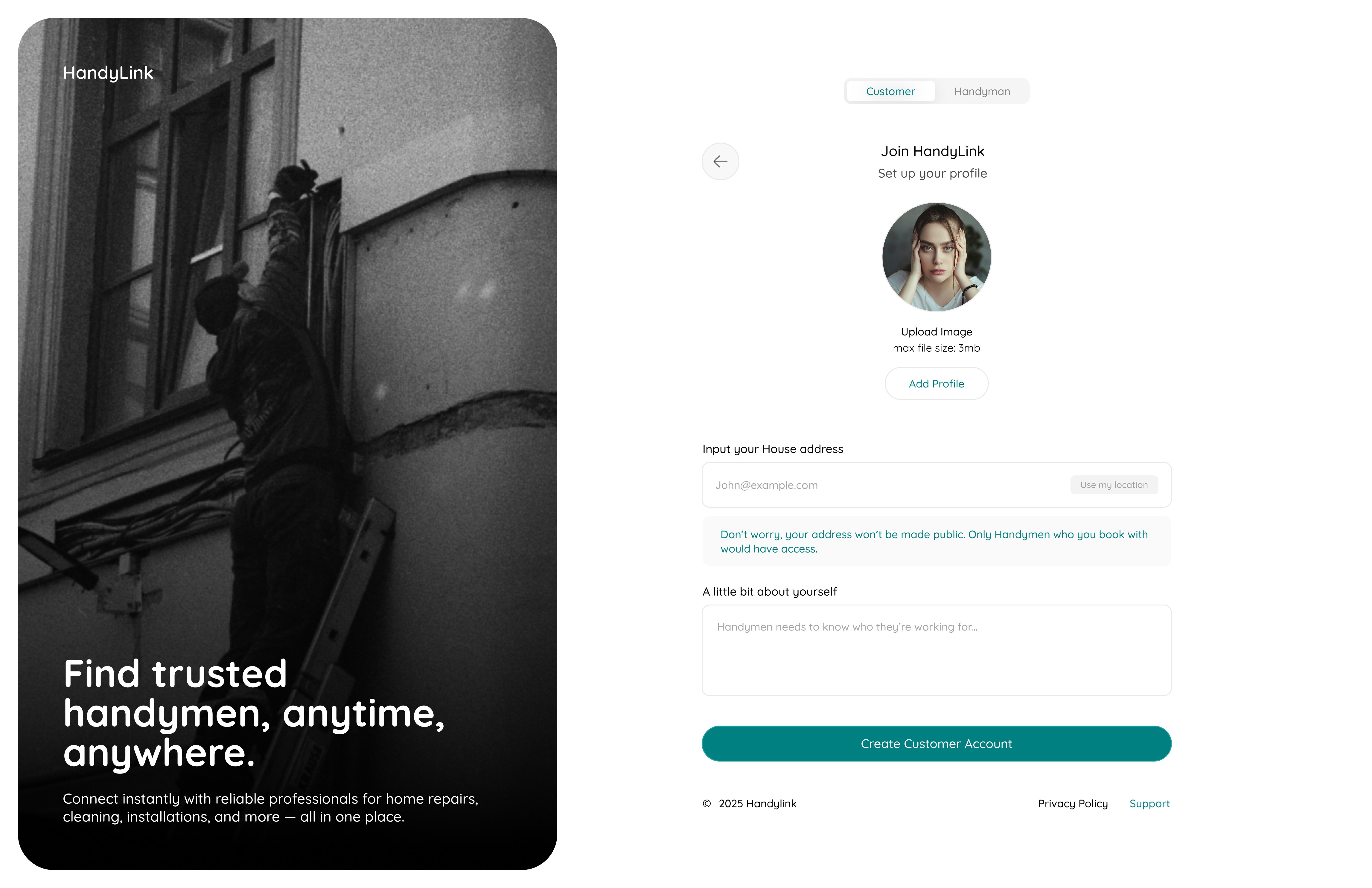Select the Customer tab

pos(890,91)
